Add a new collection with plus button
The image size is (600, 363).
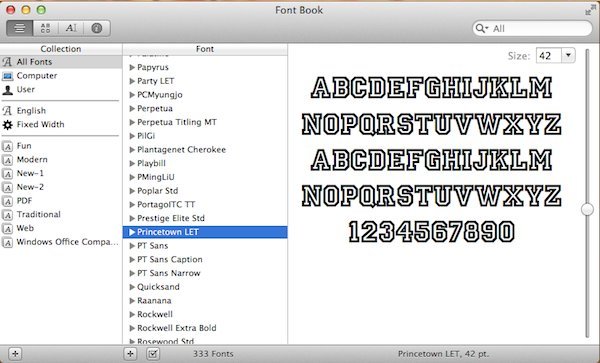[x=15, y=354]
